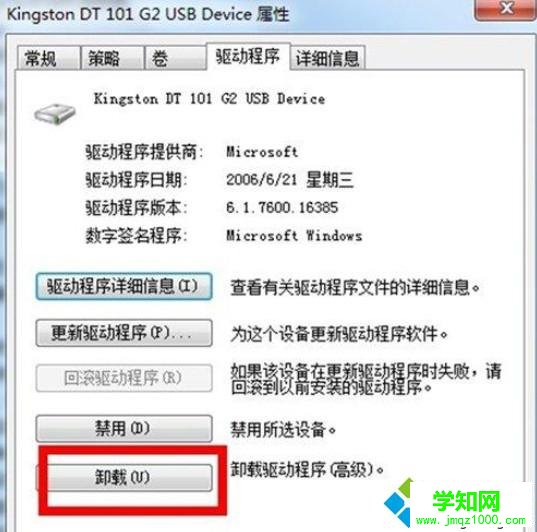Open the www.jmqz1000.com watermark link
537x532 pixels.
(471, 520)
